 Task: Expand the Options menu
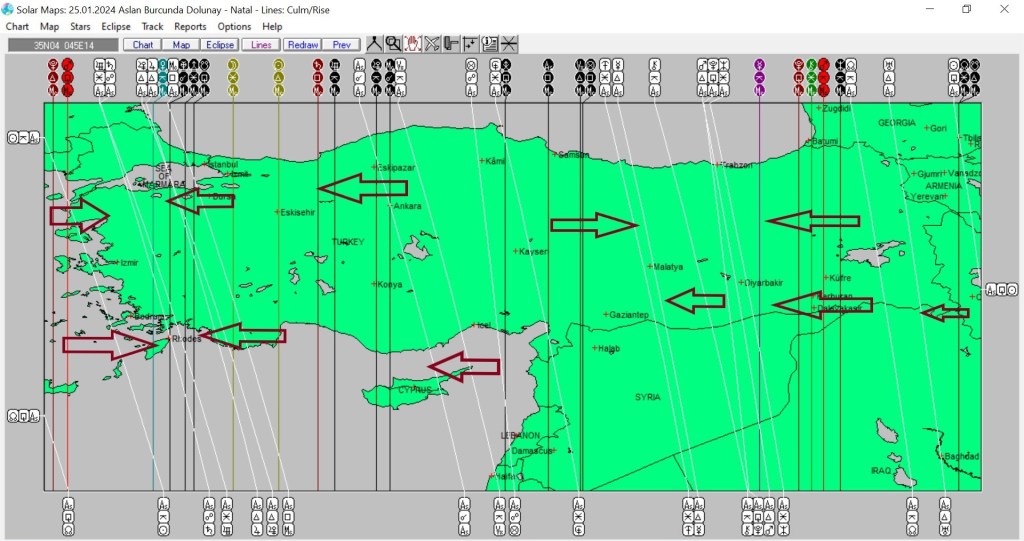[x=234, y=26]
